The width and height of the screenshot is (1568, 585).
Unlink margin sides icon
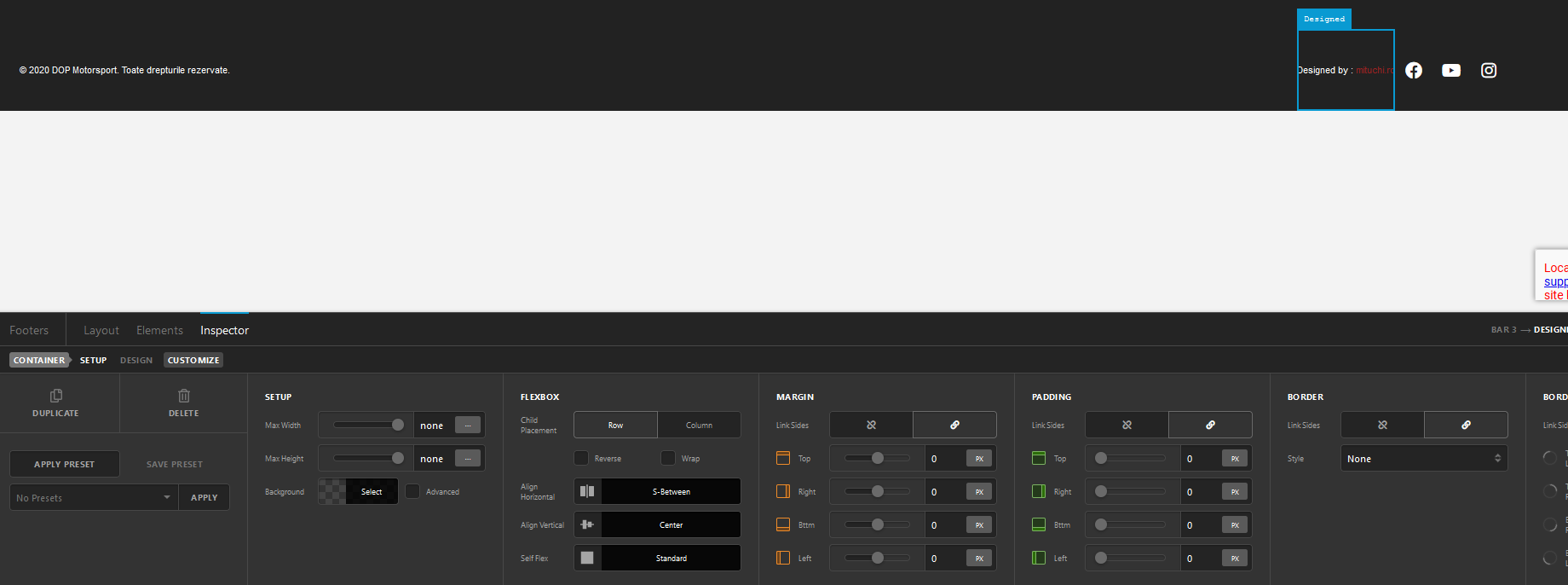(x=871, y=425)
